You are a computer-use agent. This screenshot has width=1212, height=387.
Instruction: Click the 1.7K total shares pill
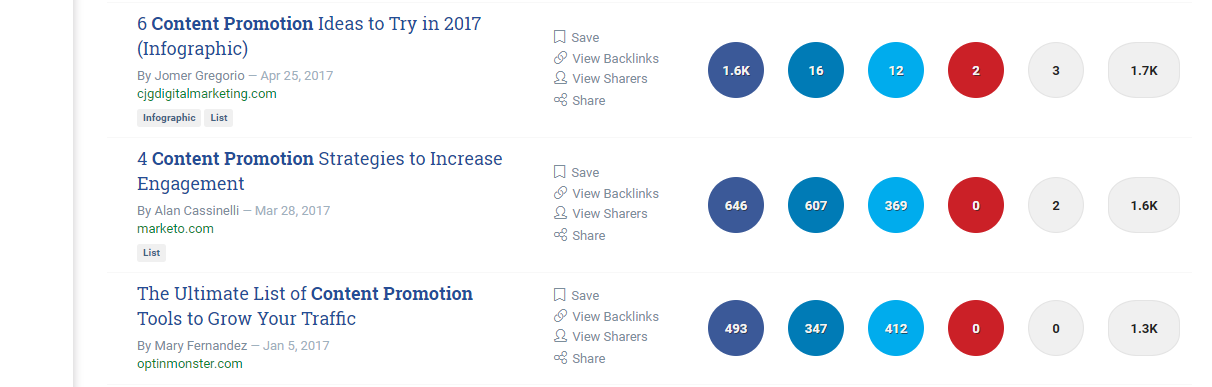1144,70
